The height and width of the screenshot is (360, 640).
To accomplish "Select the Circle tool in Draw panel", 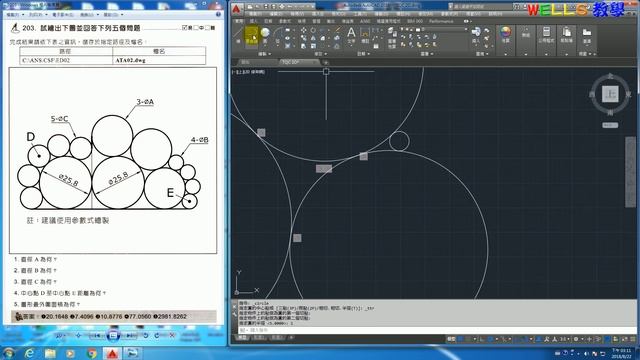I will [x=265, y=35].
